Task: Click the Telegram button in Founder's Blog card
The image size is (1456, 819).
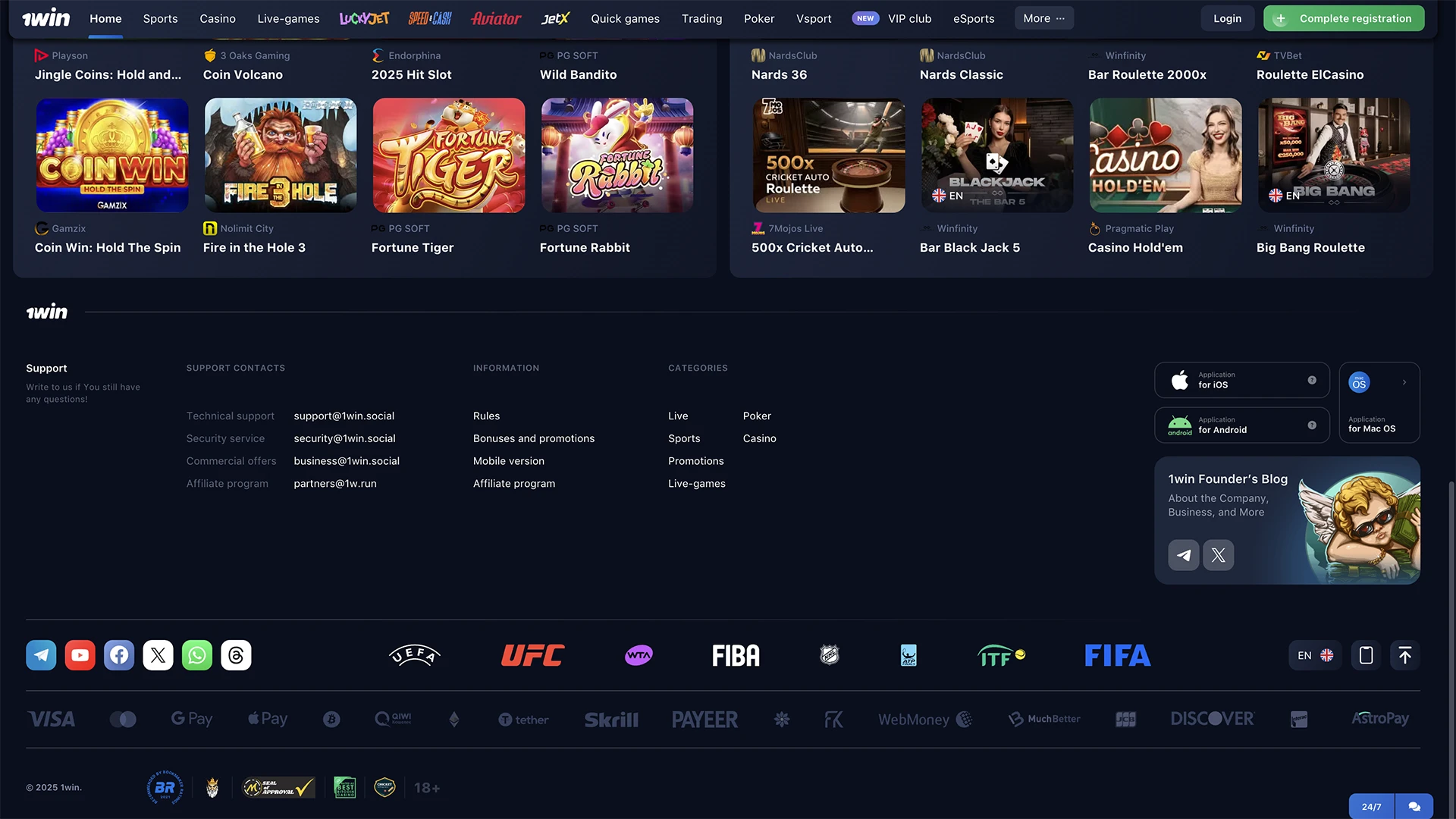Action: click(1184, 555)
